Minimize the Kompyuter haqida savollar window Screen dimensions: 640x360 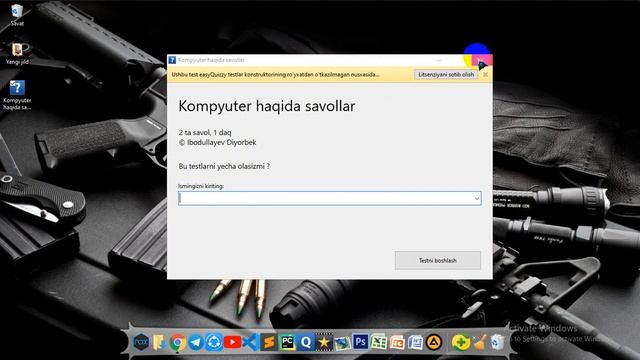pyautogui.click(x=439, y=60)
